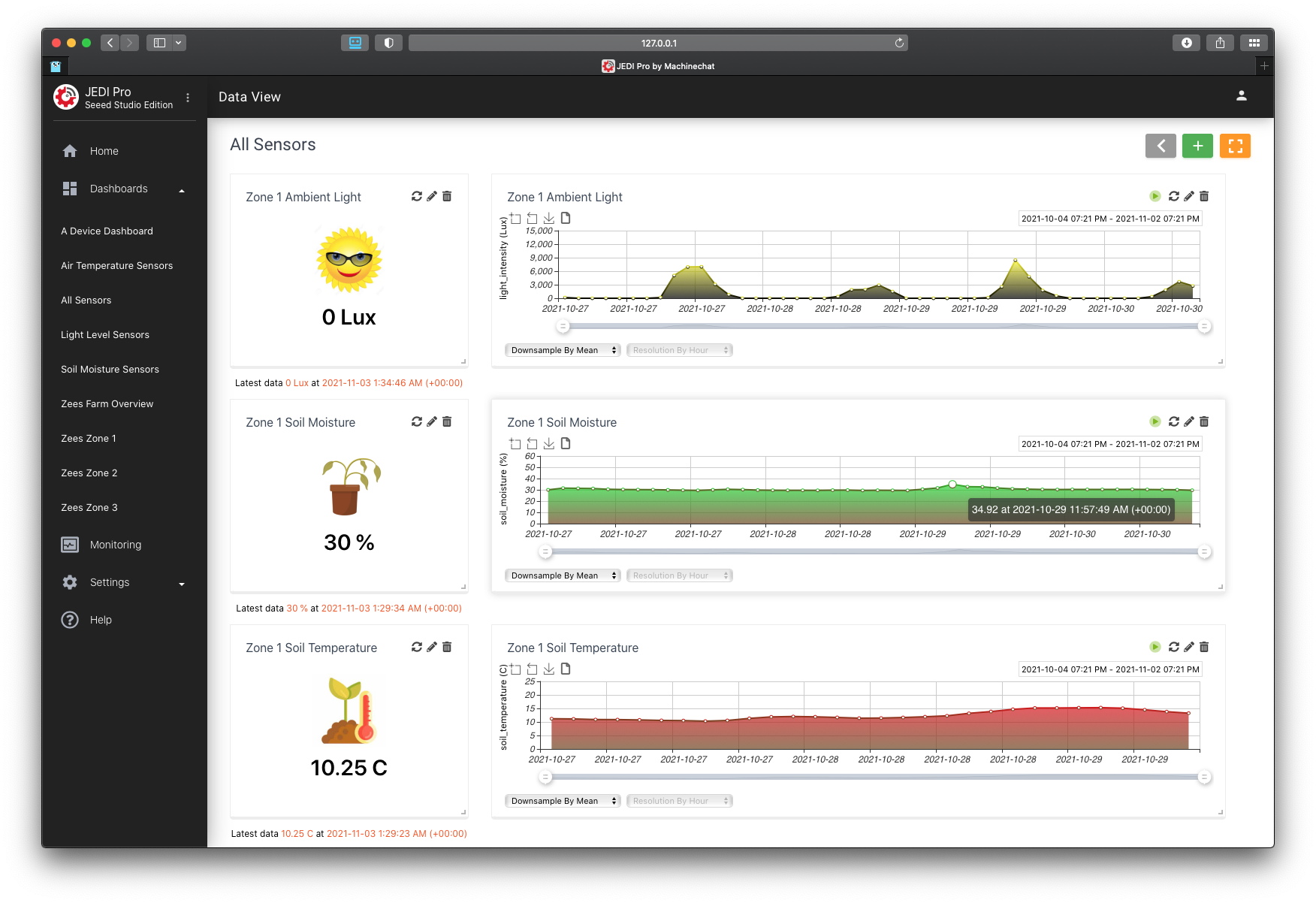Refresh the Zone 1 Ambient Light widget
The width and height of the screenshot is (1316, 903).
418,196
